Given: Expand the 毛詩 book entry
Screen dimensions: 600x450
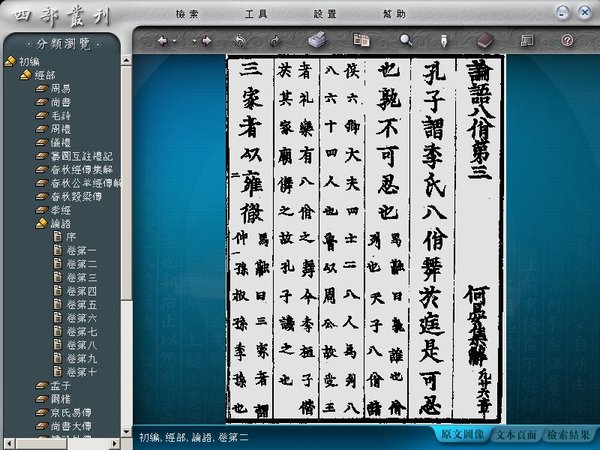Looking at the screenshot, I should pos(41,116).
